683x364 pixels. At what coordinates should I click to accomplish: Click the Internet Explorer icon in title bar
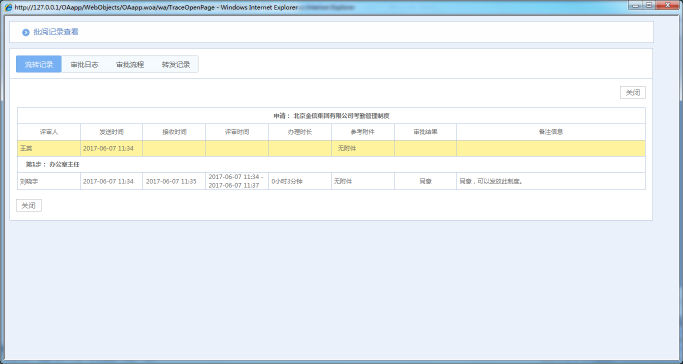click(8, 7)
